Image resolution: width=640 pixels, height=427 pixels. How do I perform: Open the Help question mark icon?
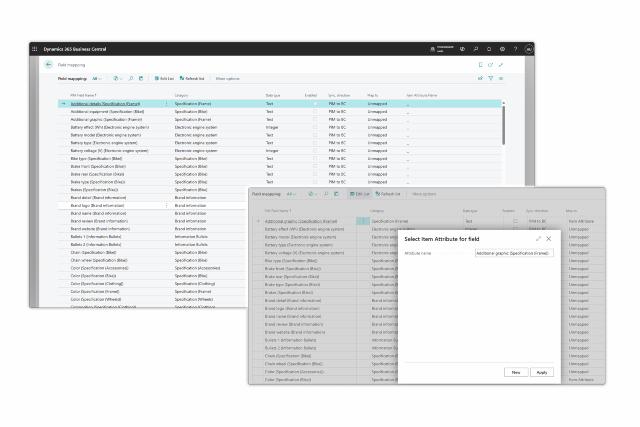pyautogui.click(x=515, y=48)
